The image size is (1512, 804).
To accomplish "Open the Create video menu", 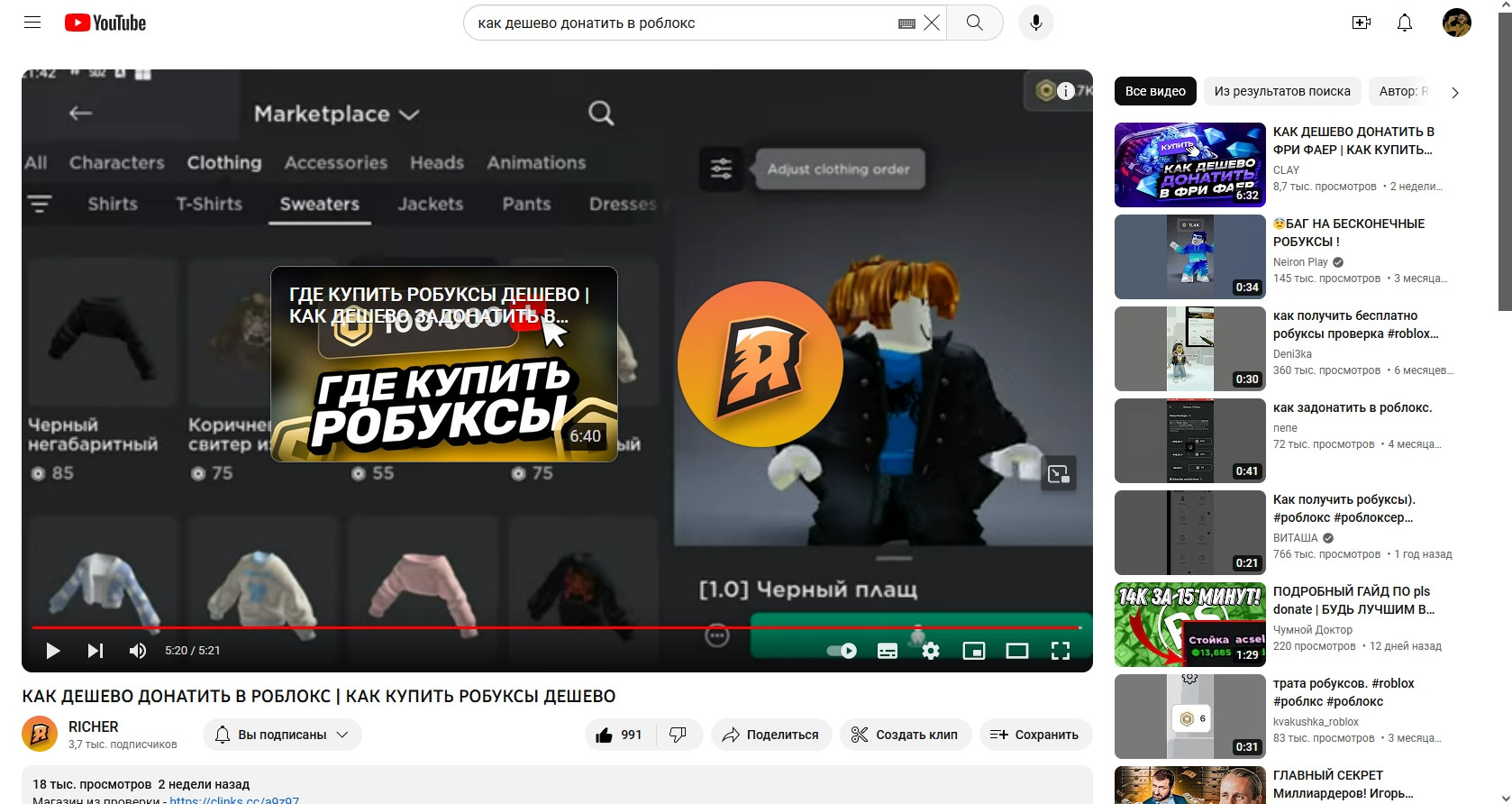I will click(x=1362, y=23).
